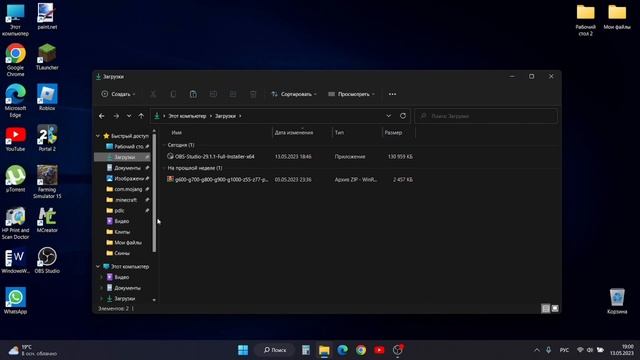The height and width of the screenshot is (360, 640).
Task: Open the Просмотреть view dropdown
Action: 351,94
